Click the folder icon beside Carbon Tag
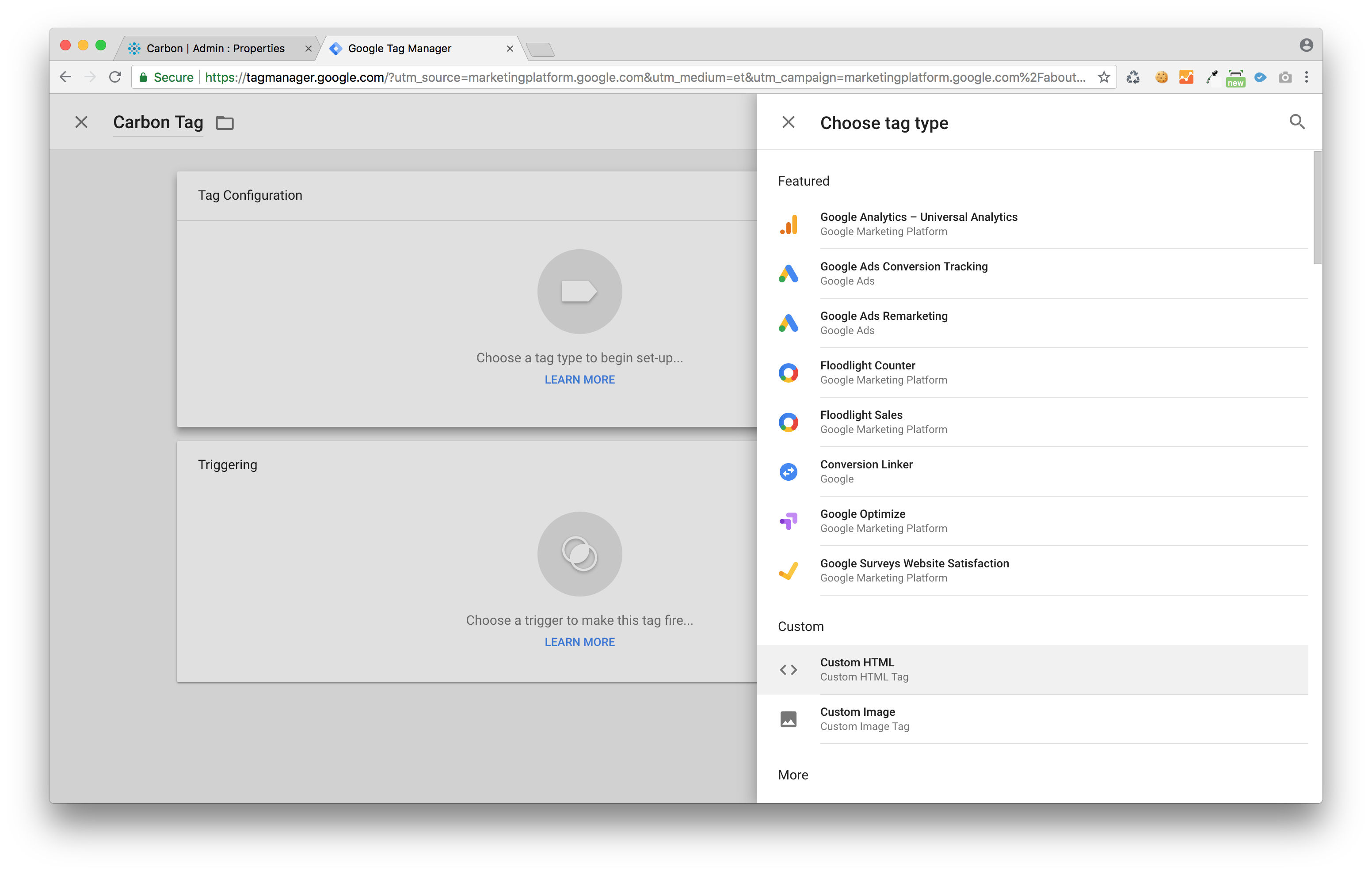This screenshot has width=1372, height=874. (225, 123)
